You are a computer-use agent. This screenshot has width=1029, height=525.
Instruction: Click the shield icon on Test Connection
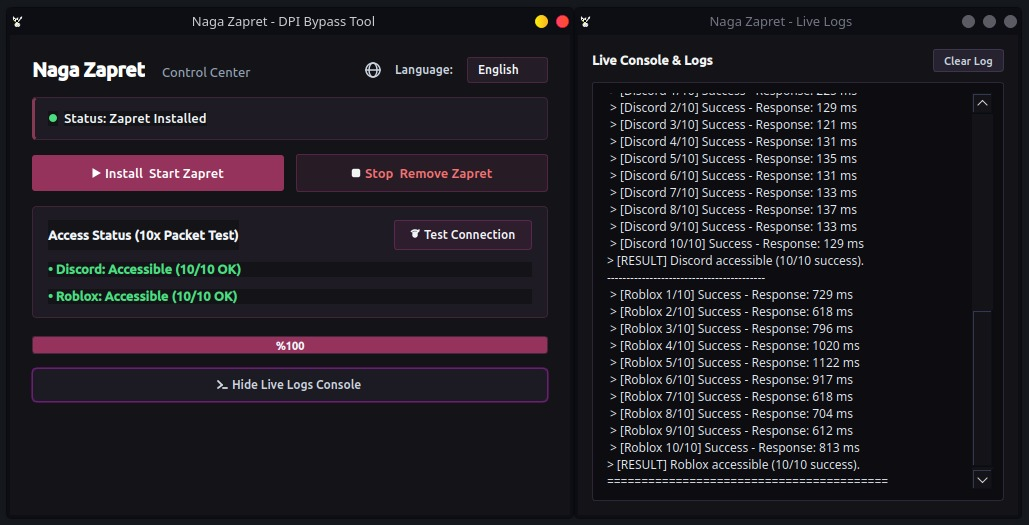tap(415, 234)
